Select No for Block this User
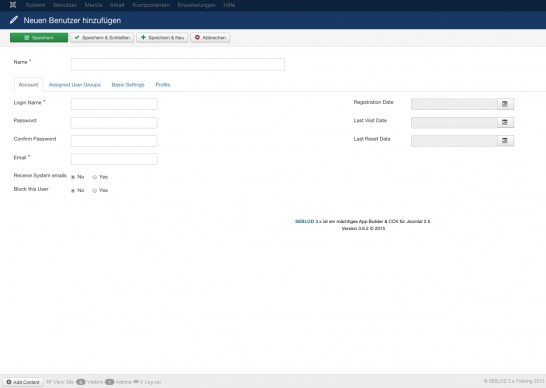The image size is (546, 388). (x=73, y=191)
